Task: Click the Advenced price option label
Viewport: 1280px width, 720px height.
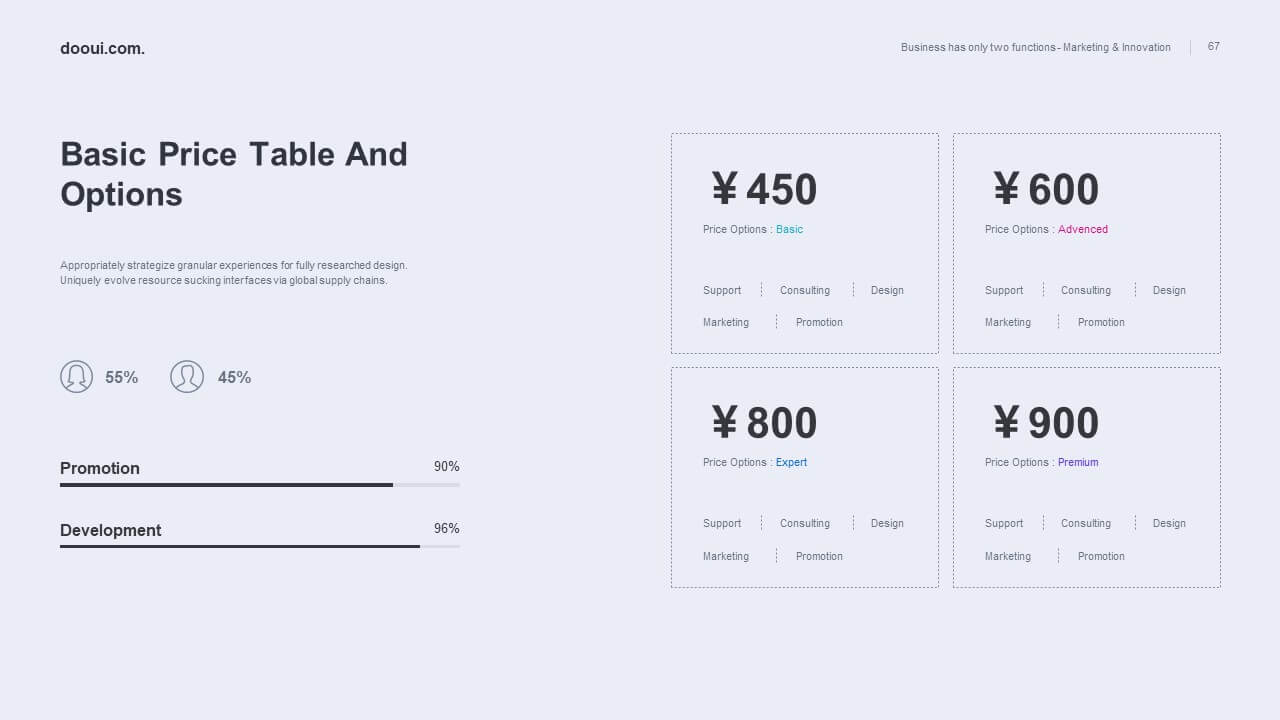Action: (x=1083, y=229)
